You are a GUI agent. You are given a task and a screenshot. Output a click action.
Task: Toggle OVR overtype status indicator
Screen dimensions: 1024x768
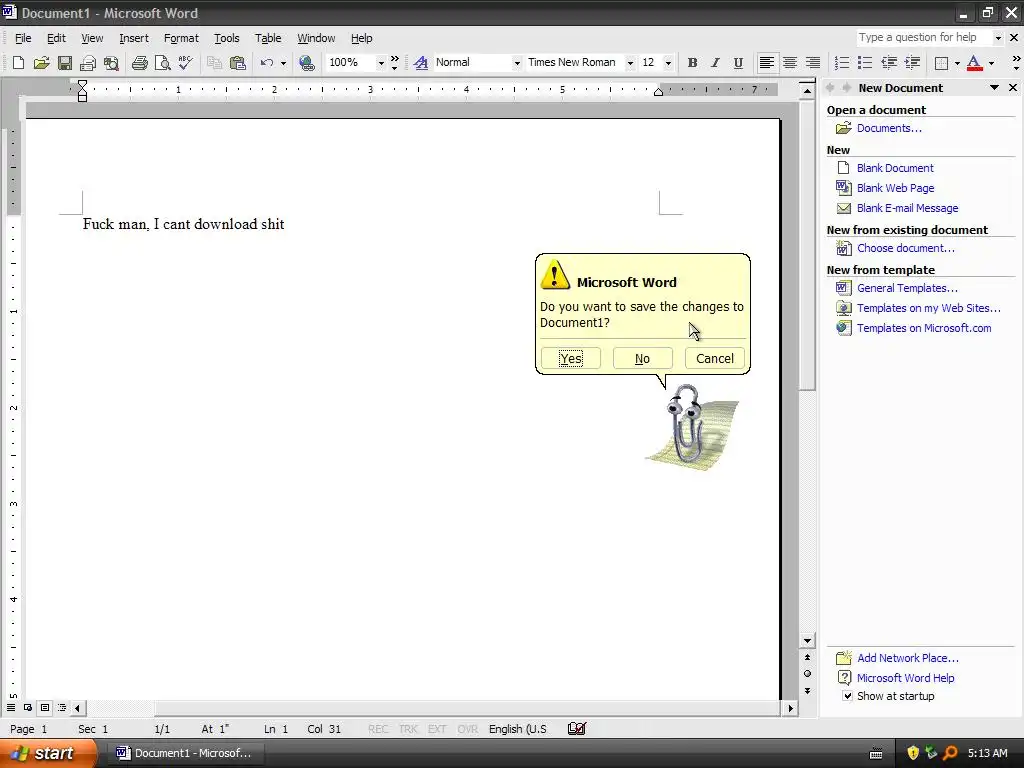[468, 729]
